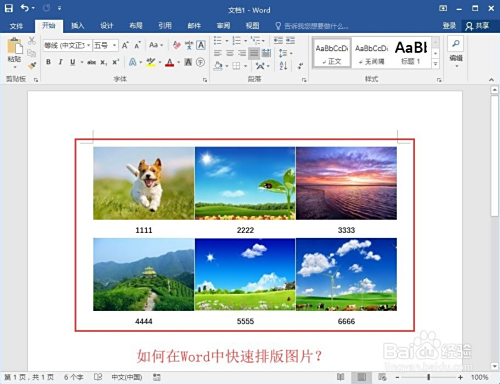Click the Character Shading icon
This screenshot has width=500, height=384.
188,62
